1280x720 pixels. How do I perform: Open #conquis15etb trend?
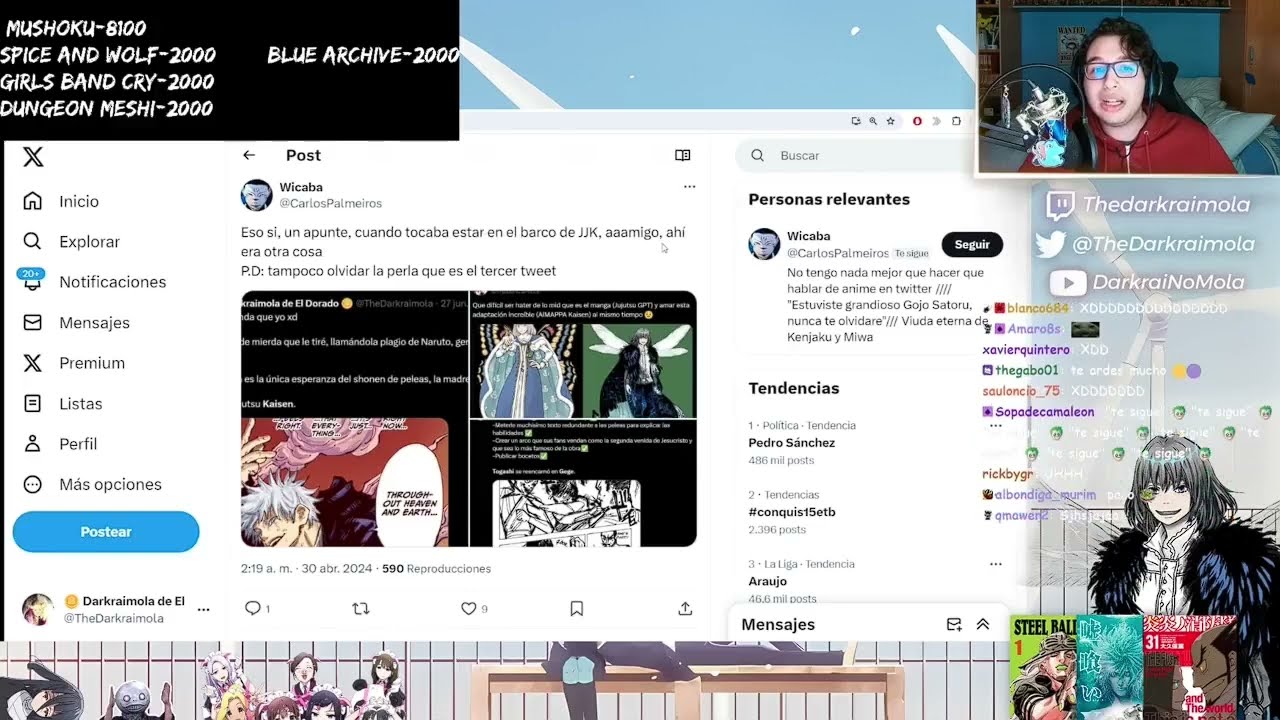(792, 512)
